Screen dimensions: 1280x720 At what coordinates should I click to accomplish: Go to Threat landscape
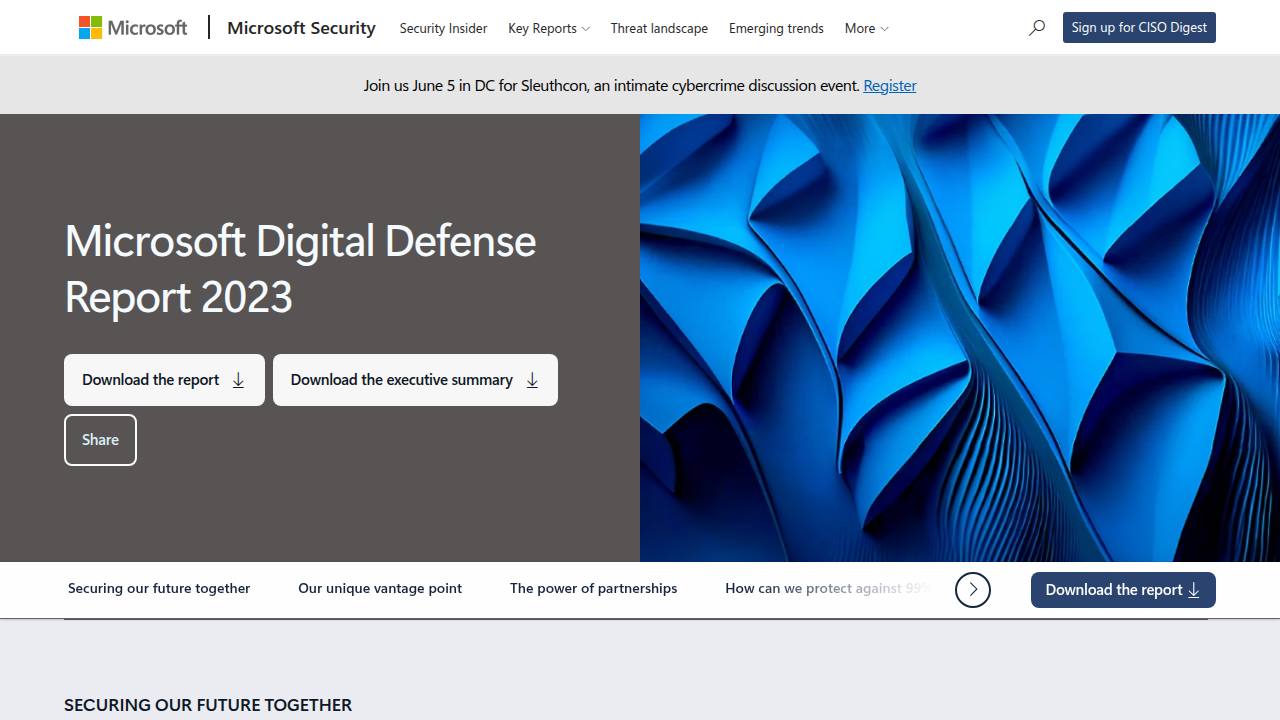659,28
